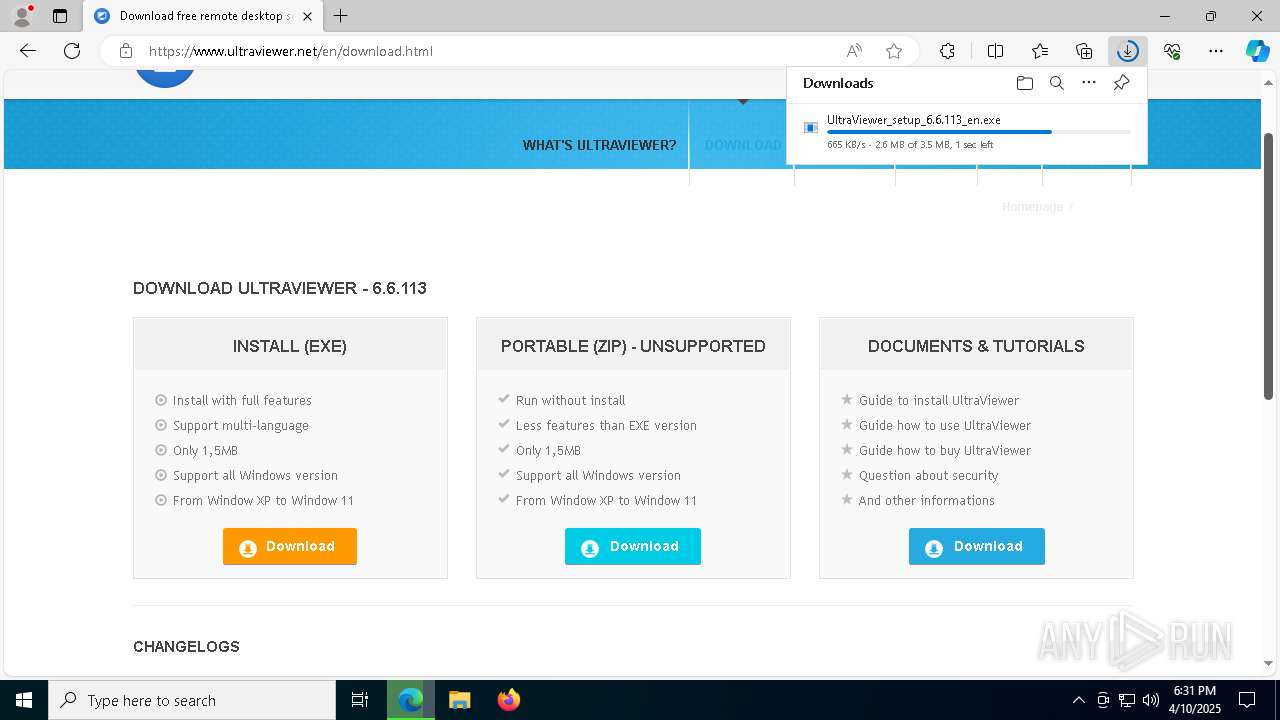Viewport: 1280px width, 720px height.
Task: Open Read aloud icon in address bar
Action: click(854, 51)
